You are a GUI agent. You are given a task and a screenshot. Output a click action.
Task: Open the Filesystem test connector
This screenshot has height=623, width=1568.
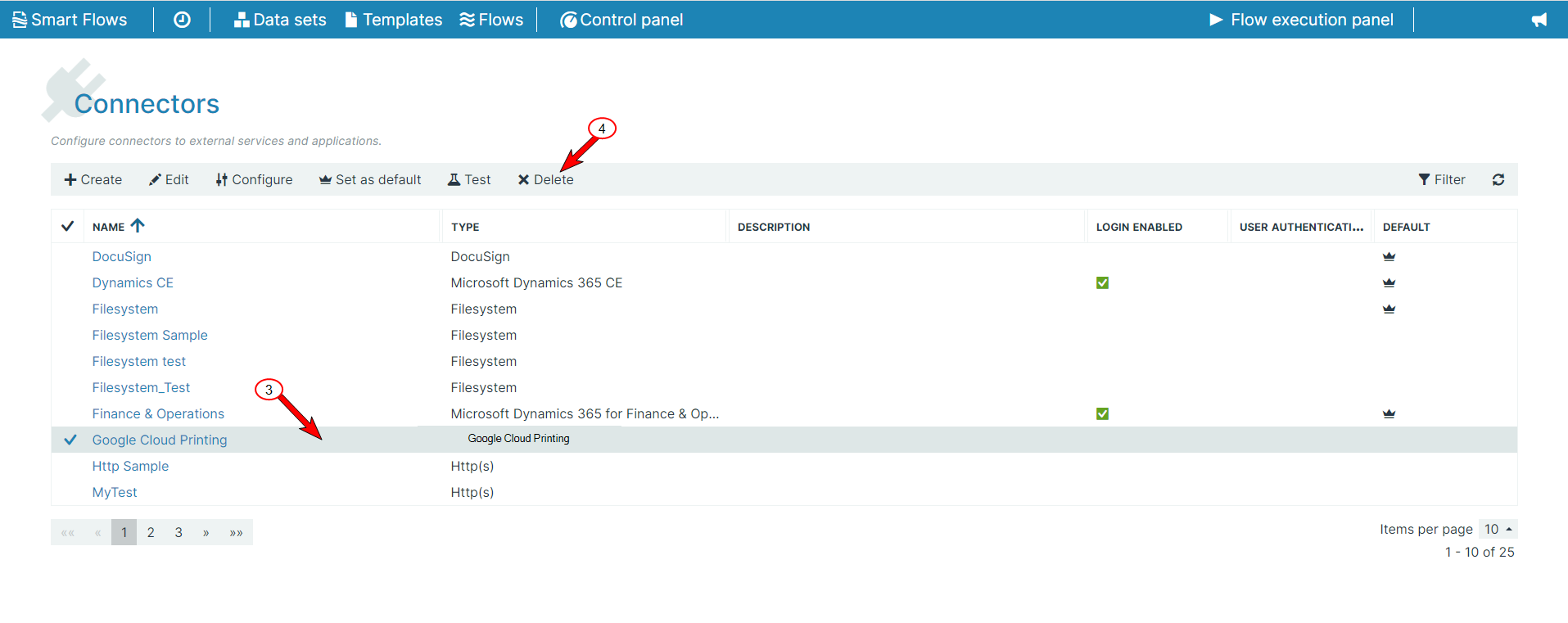139,361
